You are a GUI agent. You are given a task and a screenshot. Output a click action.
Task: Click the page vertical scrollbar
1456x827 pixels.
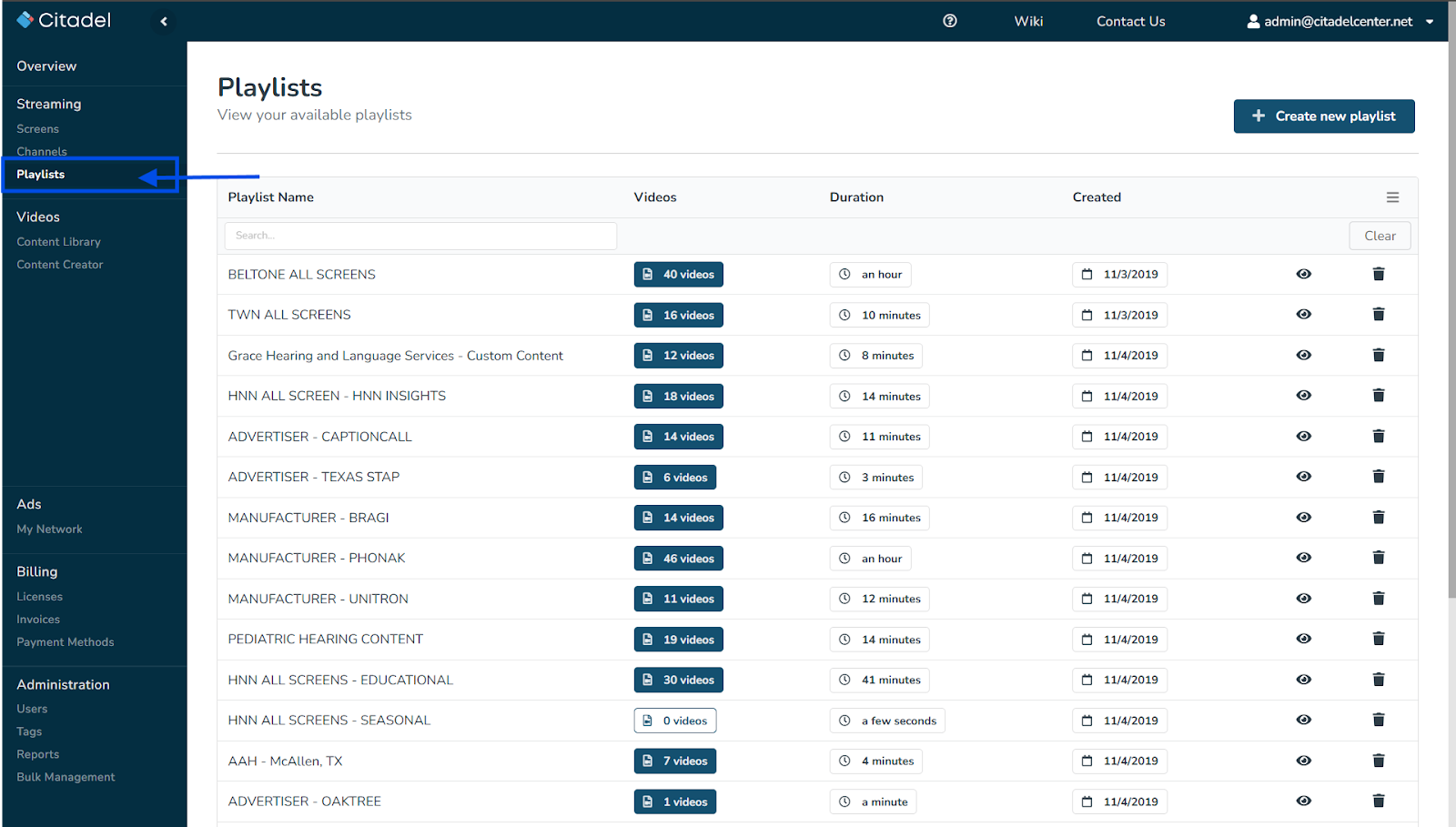click(1452, 300)
